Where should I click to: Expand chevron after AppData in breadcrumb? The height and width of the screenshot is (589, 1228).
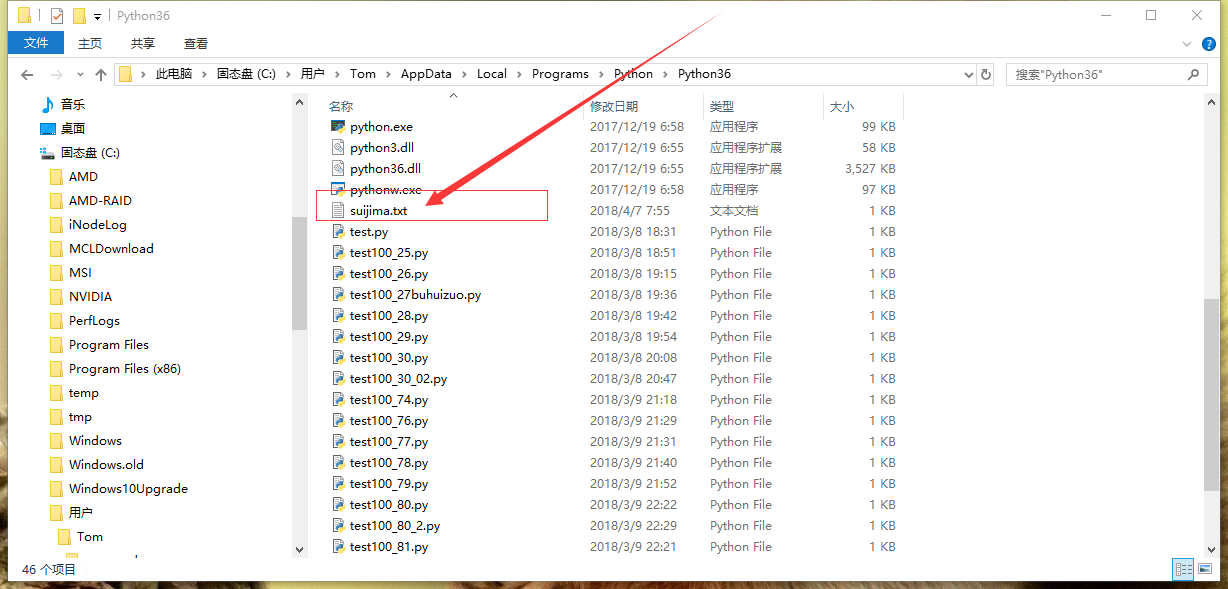pos(464,74)
